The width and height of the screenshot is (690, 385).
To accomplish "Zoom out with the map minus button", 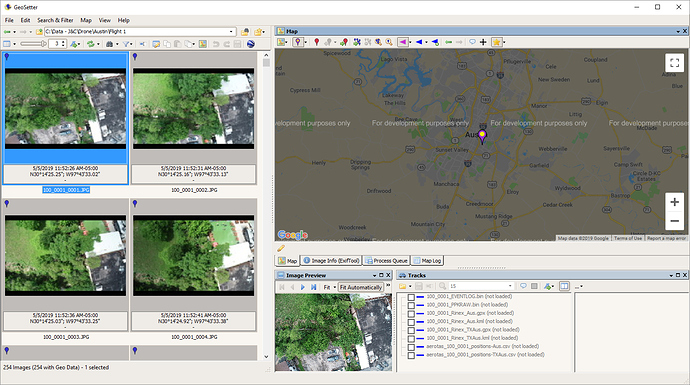I will [675, 221].
